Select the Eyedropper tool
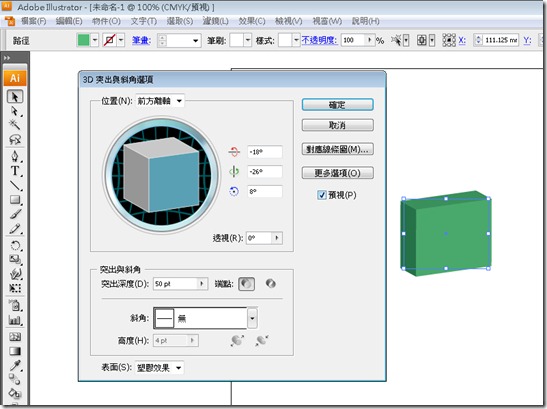Screen dimensions: 547x409 click(15, 365)
